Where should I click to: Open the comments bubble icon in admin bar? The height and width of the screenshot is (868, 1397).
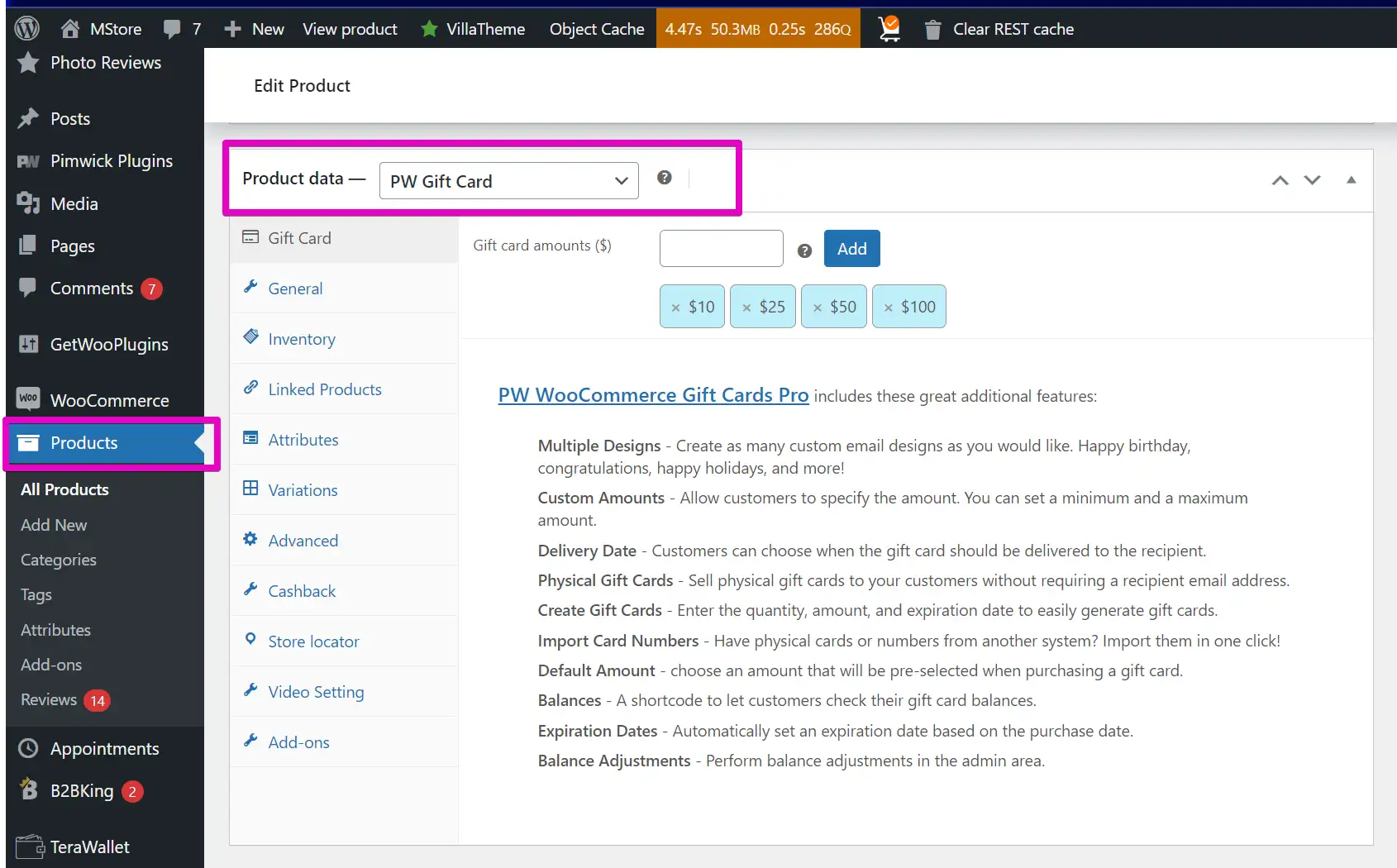tap(172, 29)
